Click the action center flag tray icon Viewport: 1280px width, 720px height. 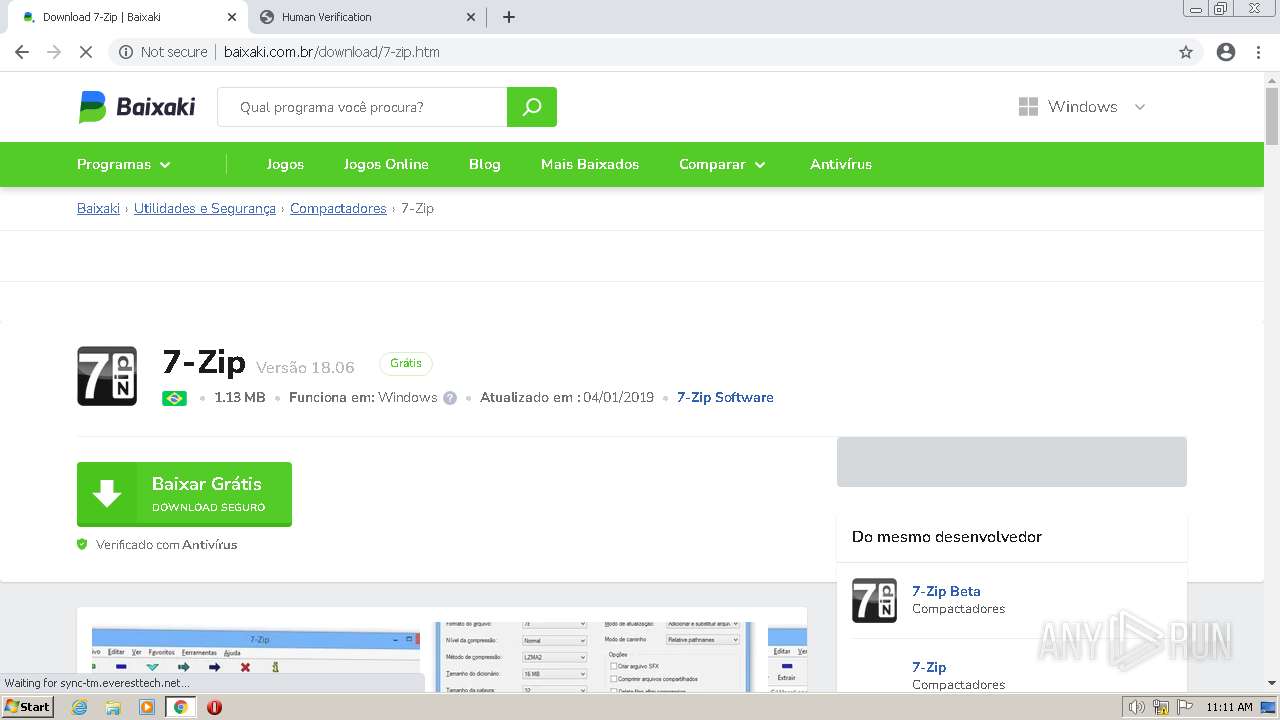pos(1183,707)
